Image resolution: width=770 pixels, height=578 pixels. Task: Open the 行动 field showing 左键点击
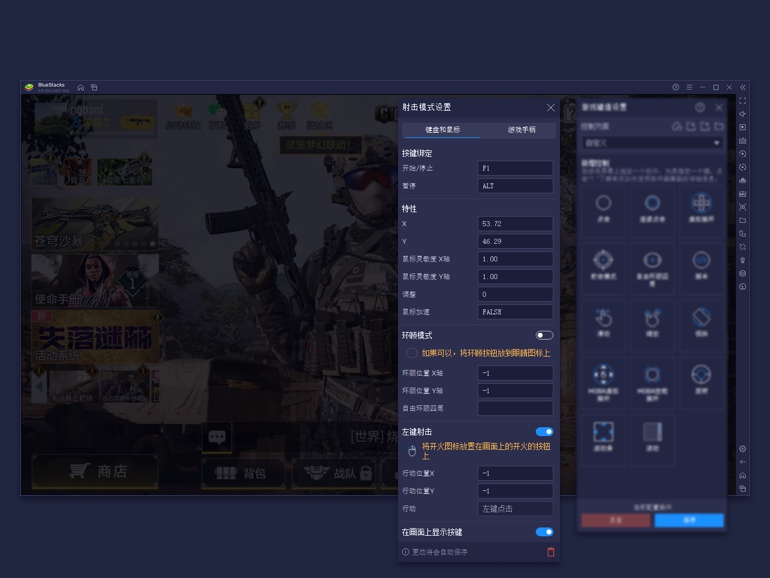(515, 509)
